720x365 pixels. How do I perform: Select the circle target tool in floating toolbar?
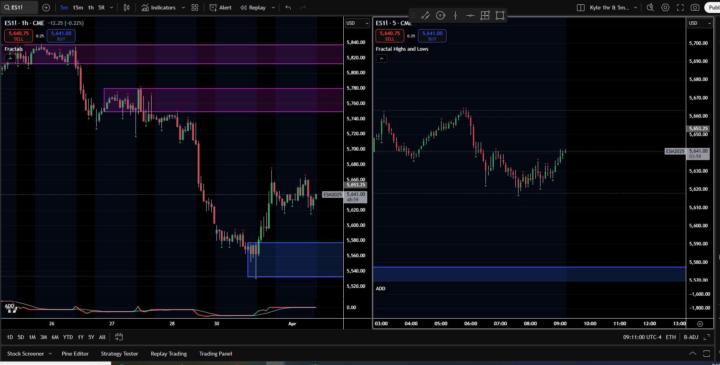coord(440,16)
